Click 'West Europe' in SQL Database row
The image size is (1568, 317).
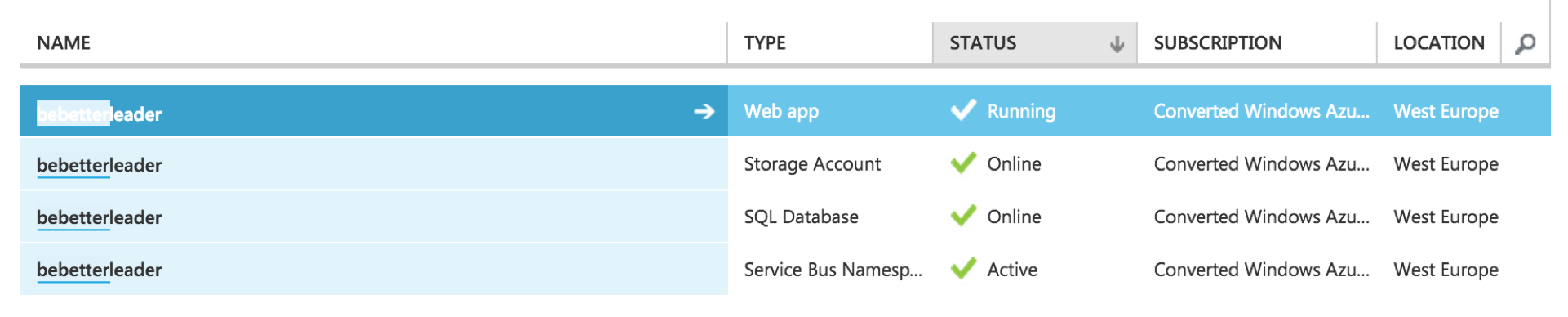tap(1446, 217)
